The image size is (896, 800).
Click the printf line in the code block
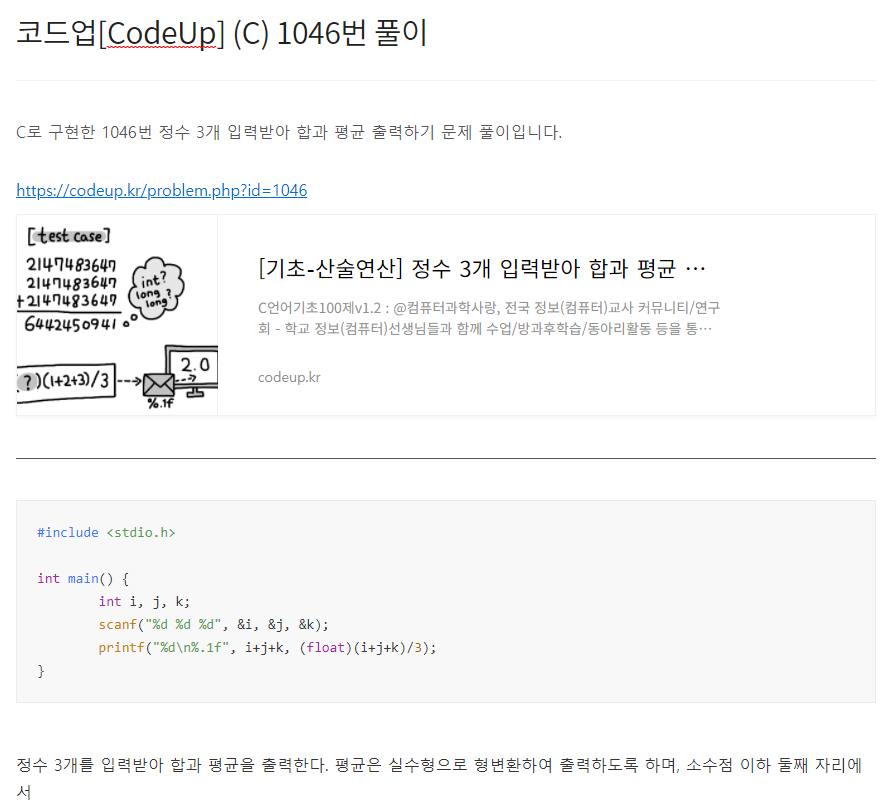click(267, 647)
